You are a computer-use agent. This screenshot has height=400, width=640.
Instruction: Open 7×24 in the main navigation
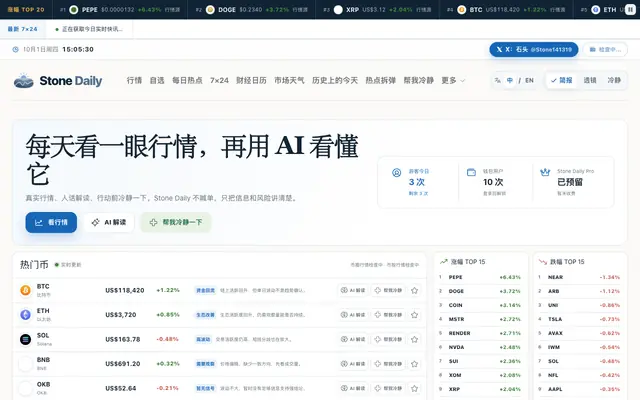pyautogui.click(x=219, y=80)
